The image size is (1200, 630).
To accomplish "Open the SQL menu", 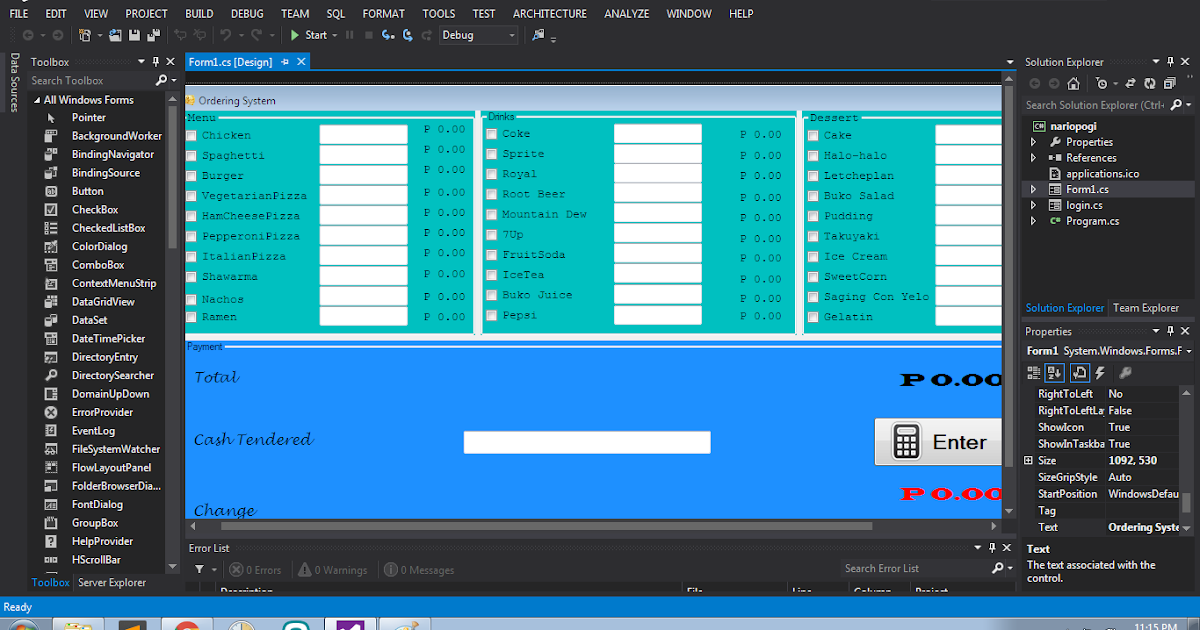I will (x=335, y=13).
